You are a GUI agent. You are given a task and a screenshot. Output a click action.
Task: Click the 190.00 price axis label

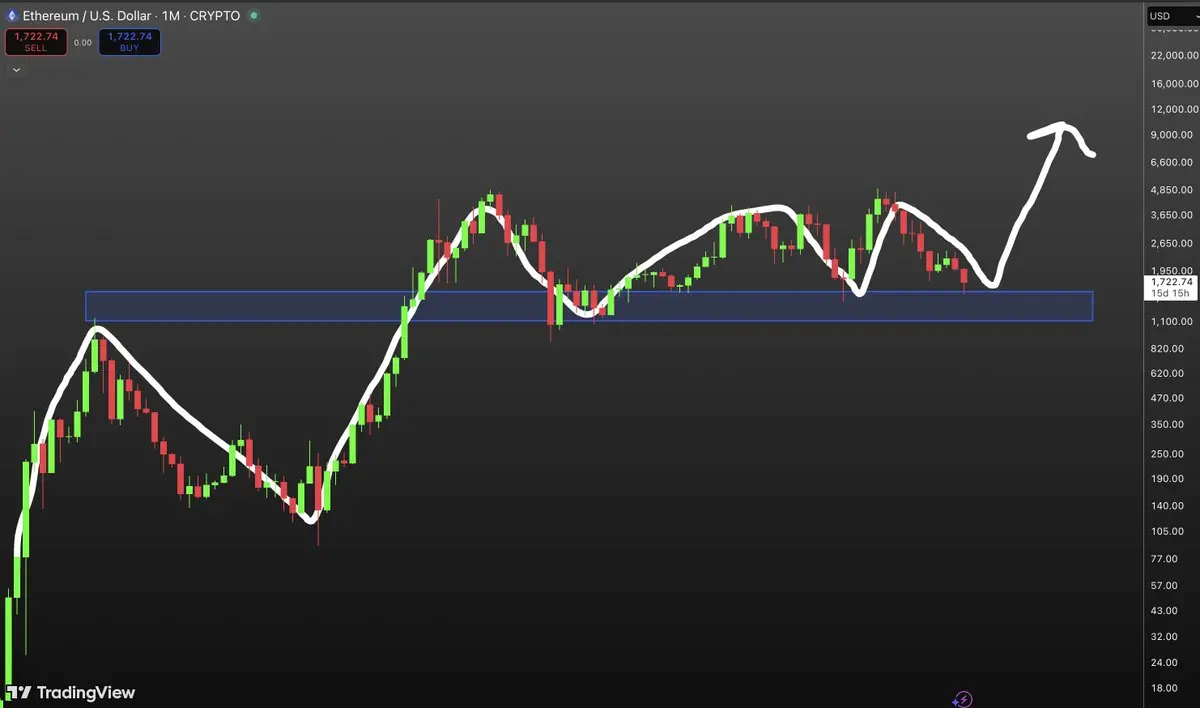click(x=1169, y=479)
